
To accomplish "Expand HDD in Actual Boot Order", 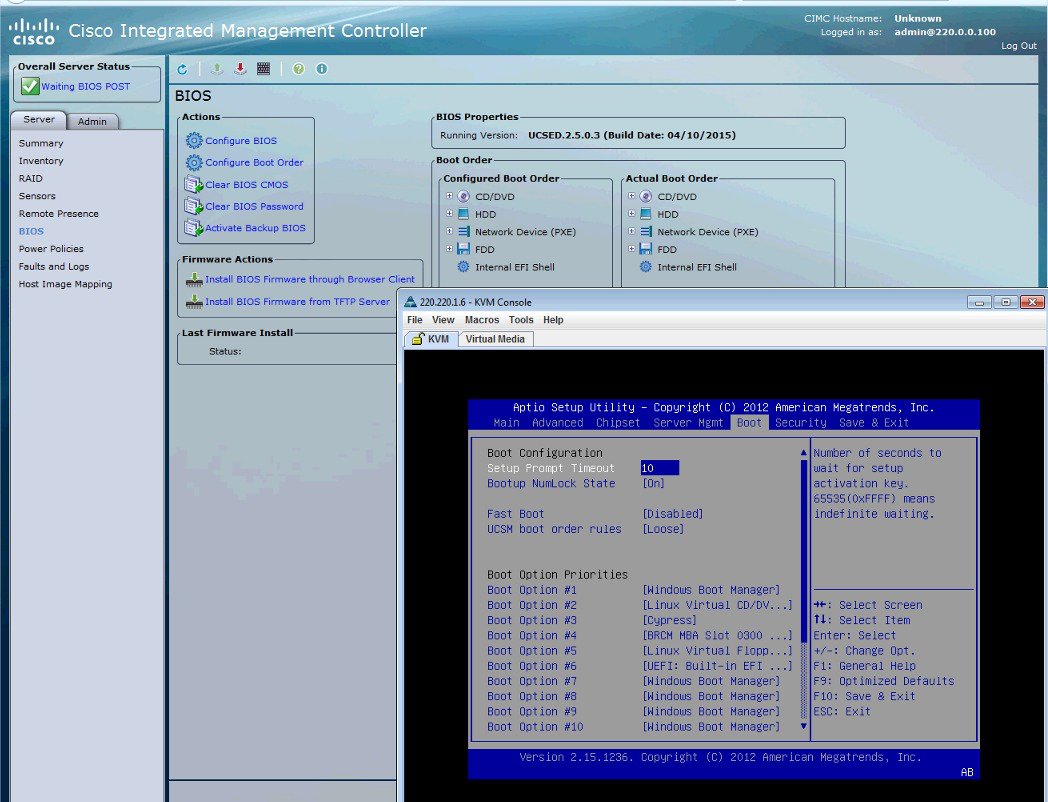I will 632,215.
